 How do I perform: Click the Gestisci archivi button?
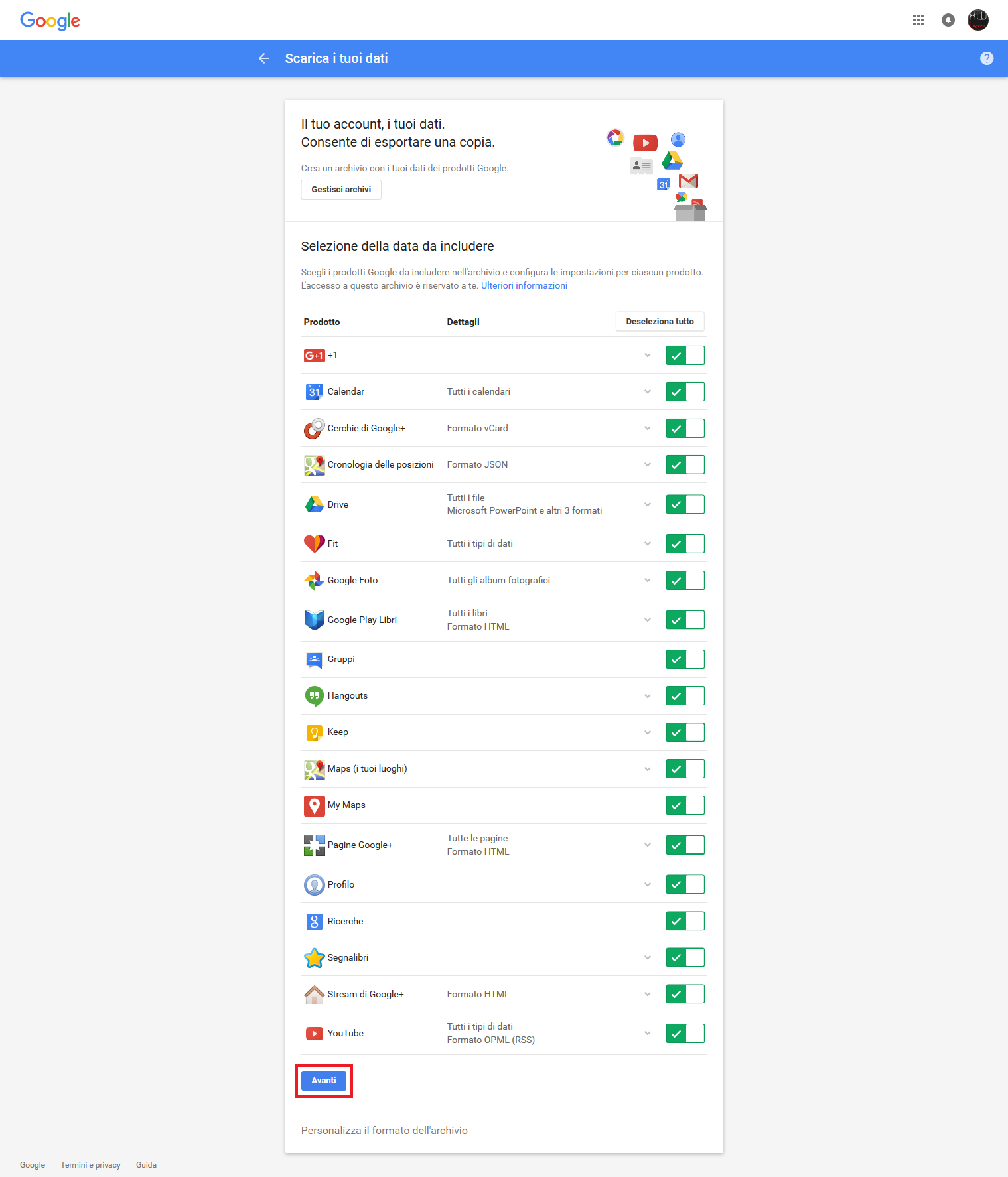(x=341, y=190)
